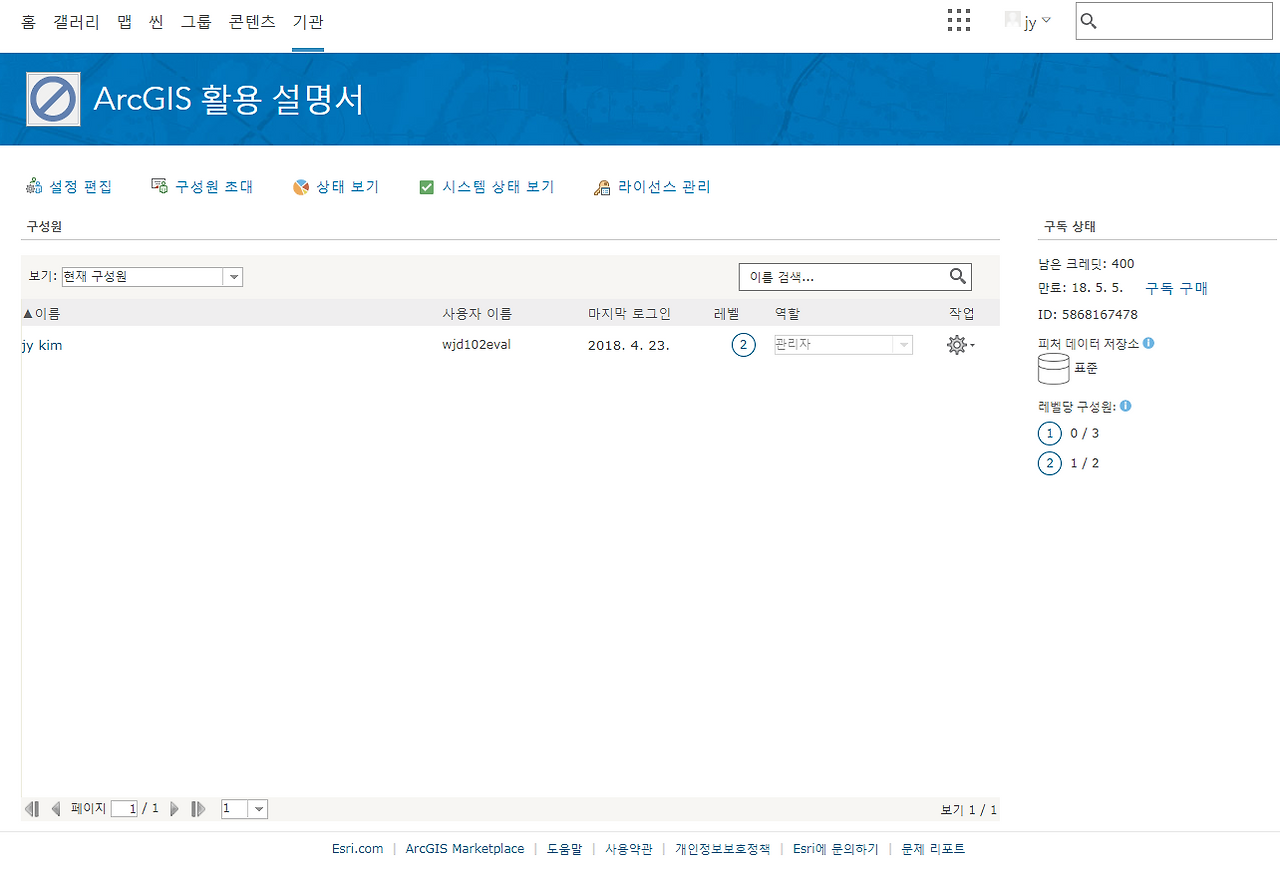Click the wjd102eval username cell
Image resolution: width=1280 pixels, height=878 pixels.
click(x=477, y=346)
